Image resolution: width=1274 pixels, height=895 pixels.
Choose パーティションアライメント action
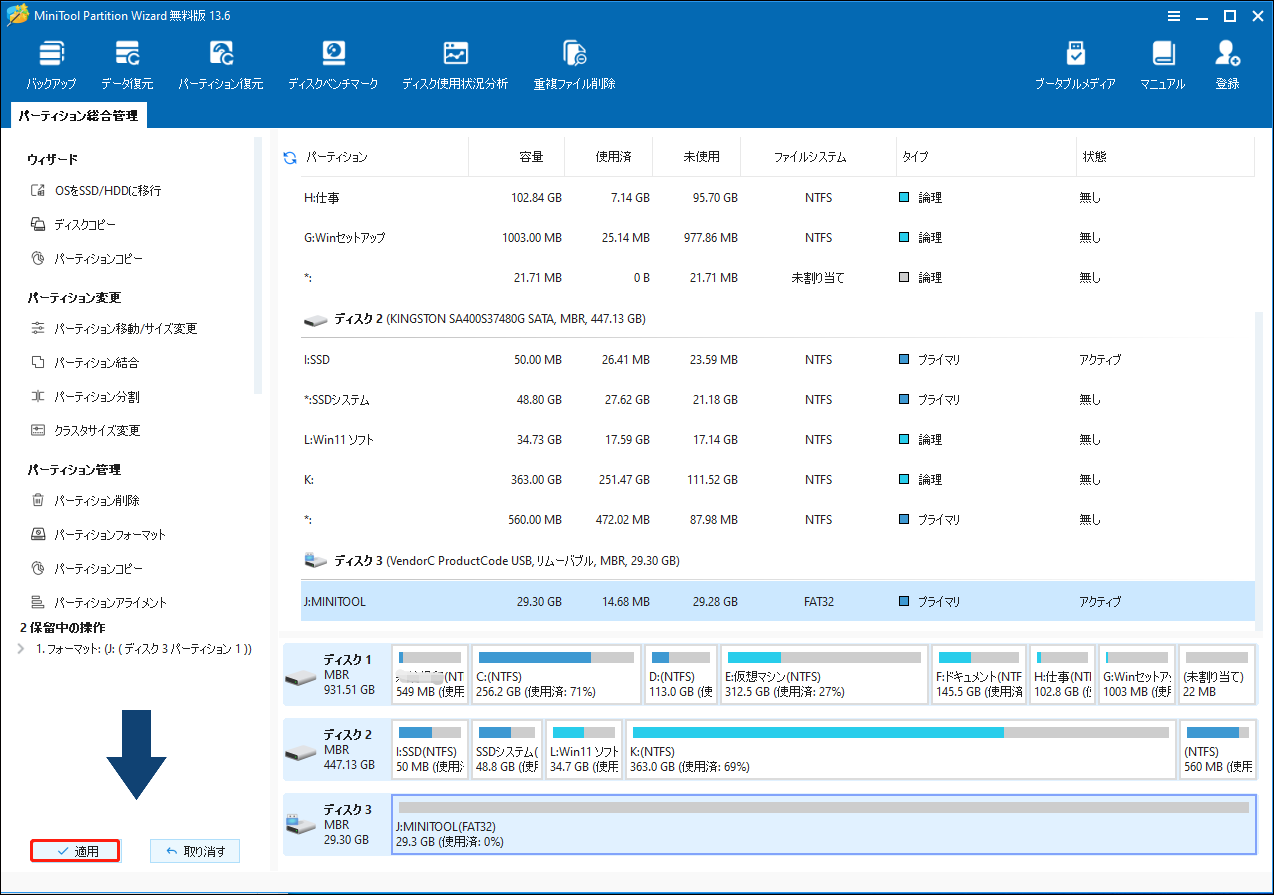pyautogui.click(x=98, y=603)
